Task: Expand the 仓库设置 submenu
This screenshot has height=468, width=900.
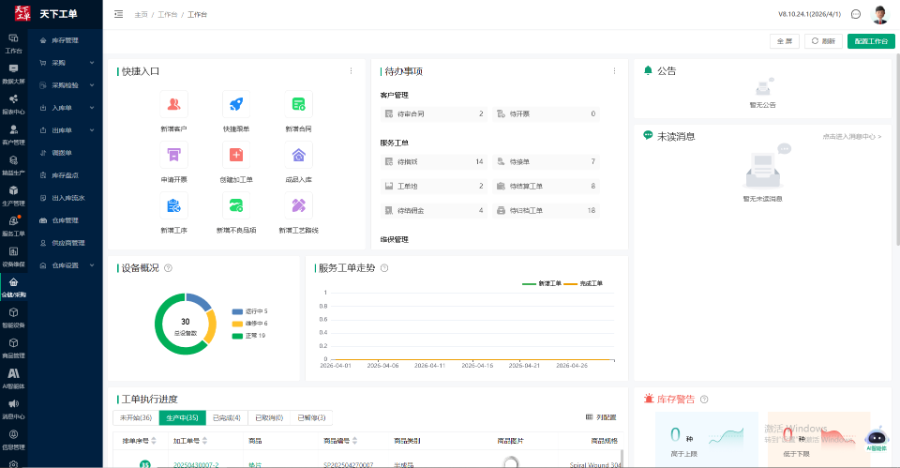Action: click(67, 265)
